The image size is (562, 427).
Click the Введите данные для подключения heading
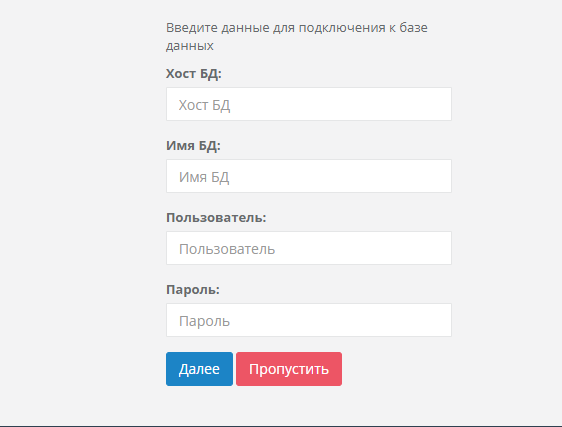[x=297, y=37]
